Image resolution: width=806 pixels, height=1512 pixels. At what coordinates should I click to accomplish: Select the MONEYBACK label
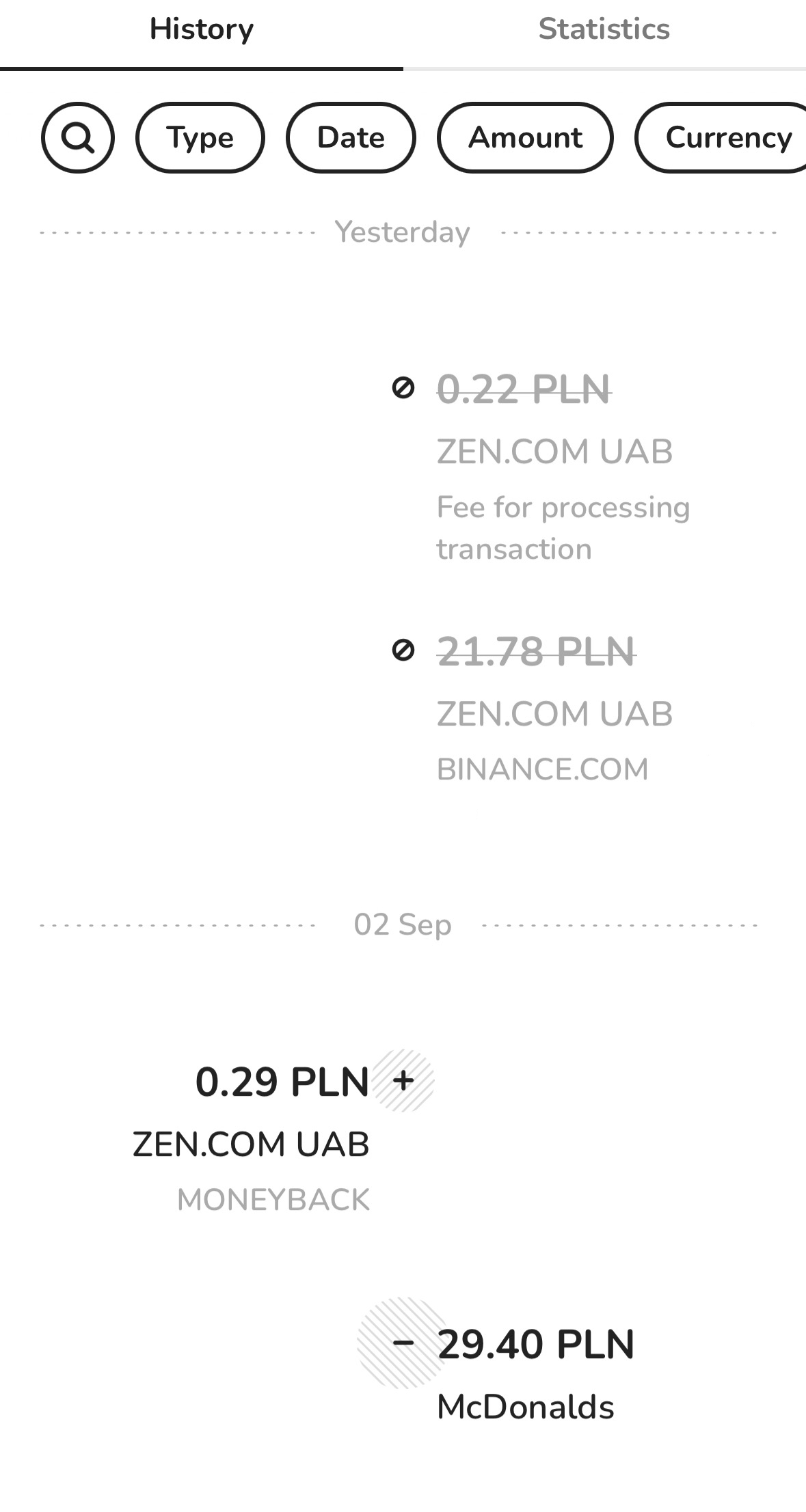point(273,1200)
